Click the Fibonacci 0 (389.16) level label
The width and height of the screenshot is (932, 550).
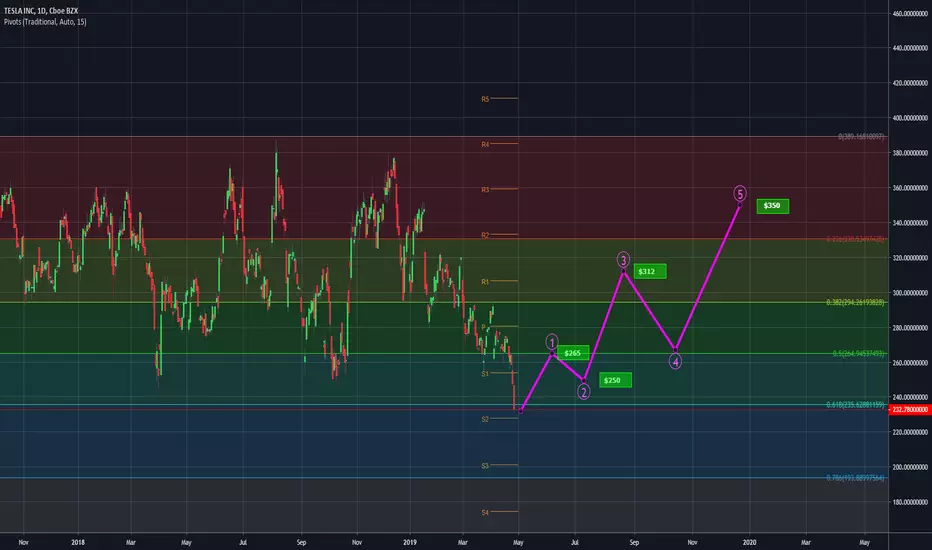tap(861, 137)
